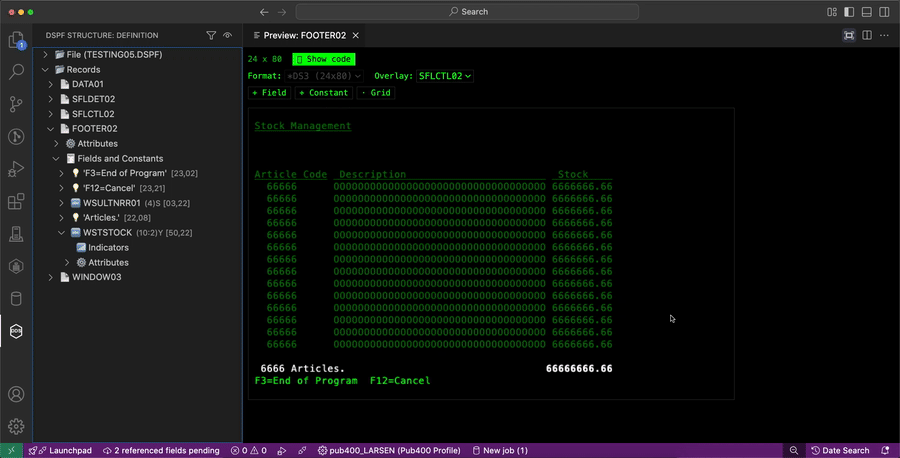Click F3=End of Program text in preview
900x458 pixels.
pos(306,381)
